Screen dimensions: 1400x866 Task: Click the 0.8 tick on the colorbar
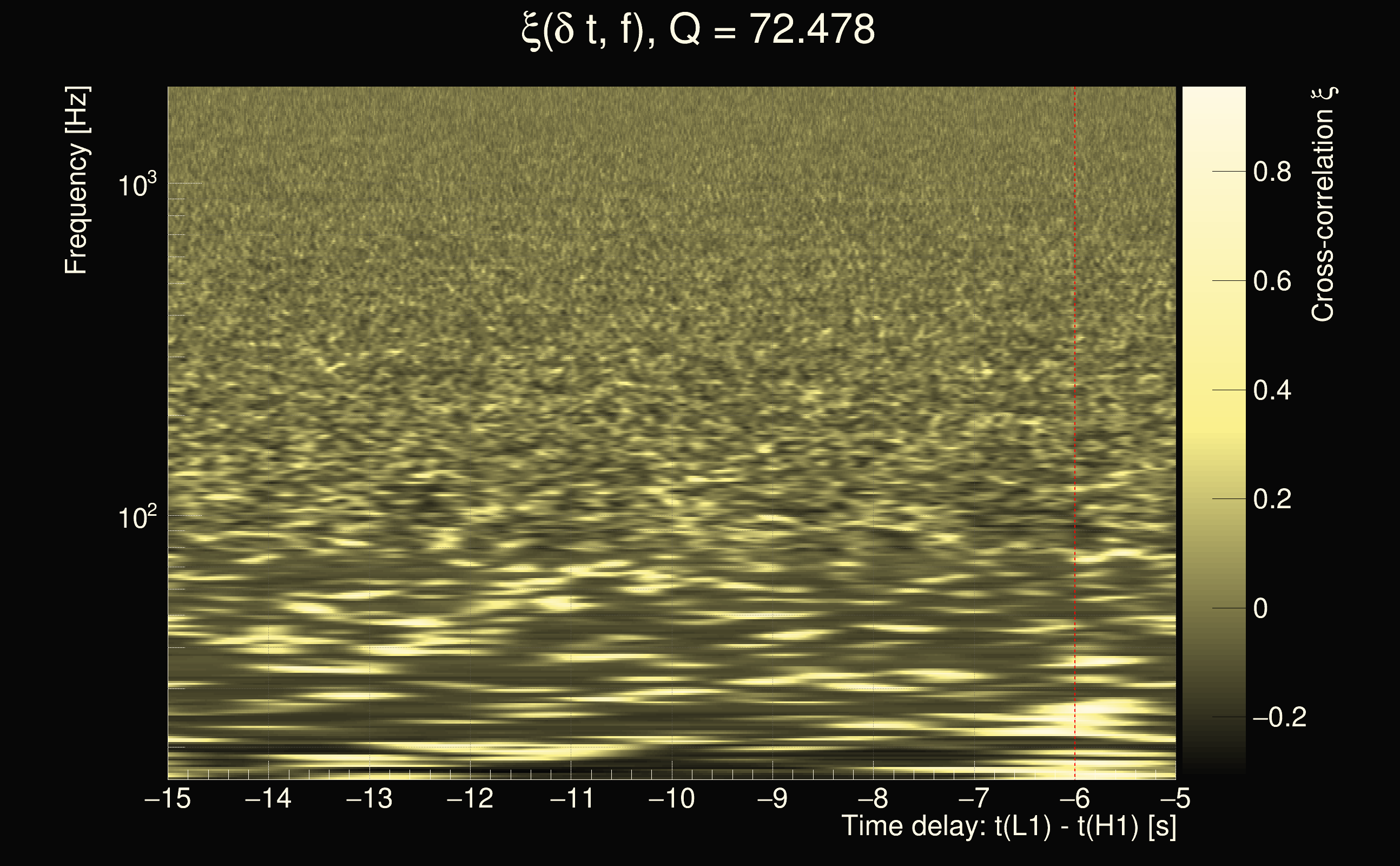tap(1272, 172)
